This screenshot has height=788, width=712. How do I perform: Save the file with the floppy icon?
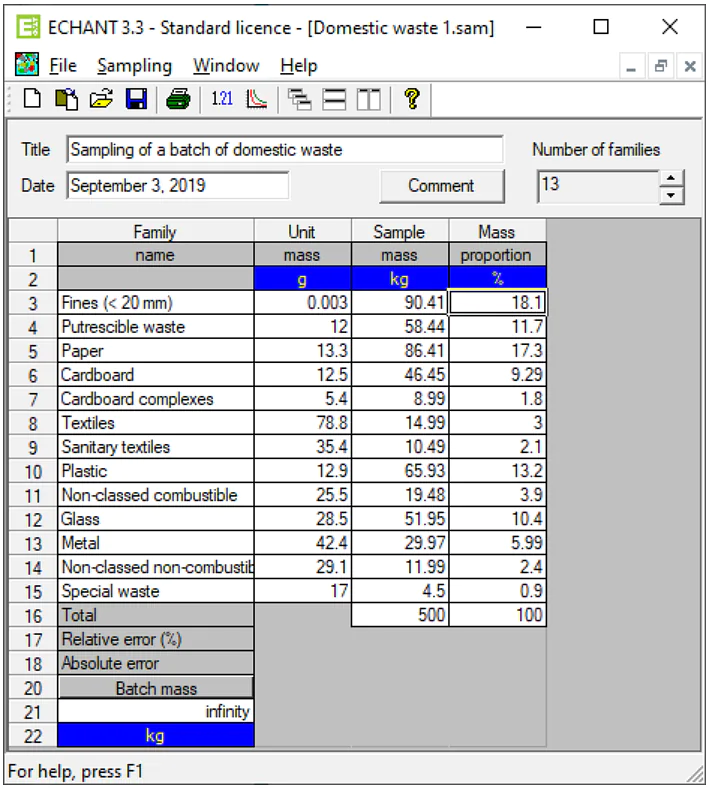(136, 98)
